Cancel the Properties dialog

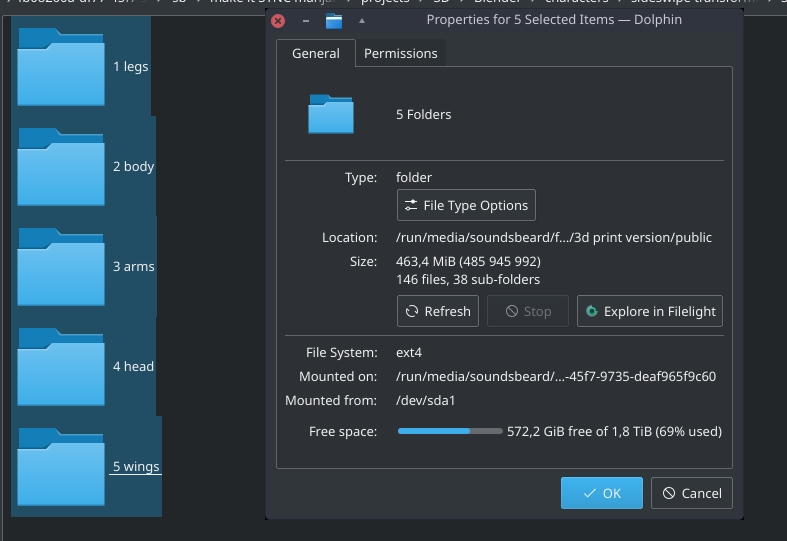692,493
